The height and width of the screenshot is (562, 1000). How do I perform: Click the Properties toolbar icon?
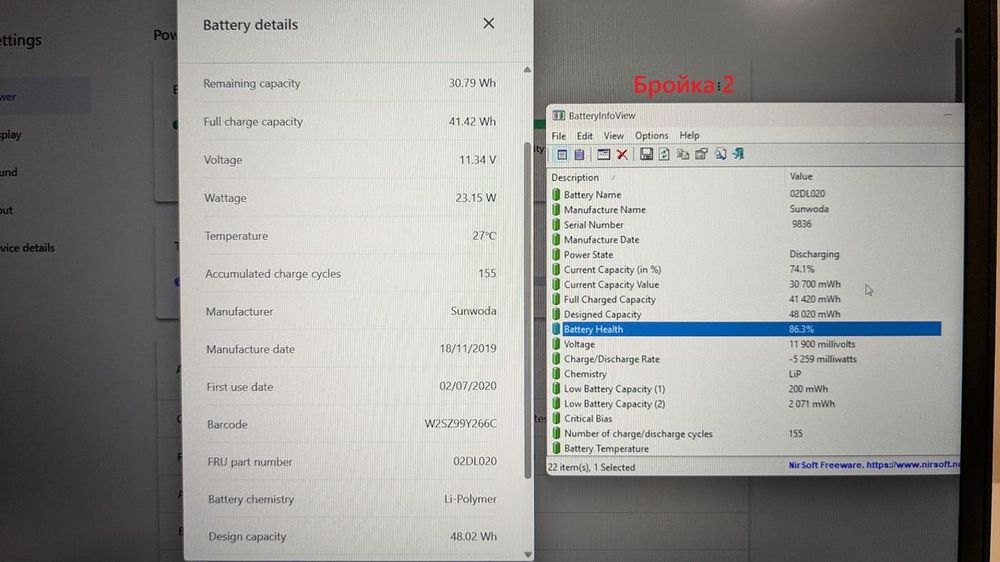[x=701, y=154]
